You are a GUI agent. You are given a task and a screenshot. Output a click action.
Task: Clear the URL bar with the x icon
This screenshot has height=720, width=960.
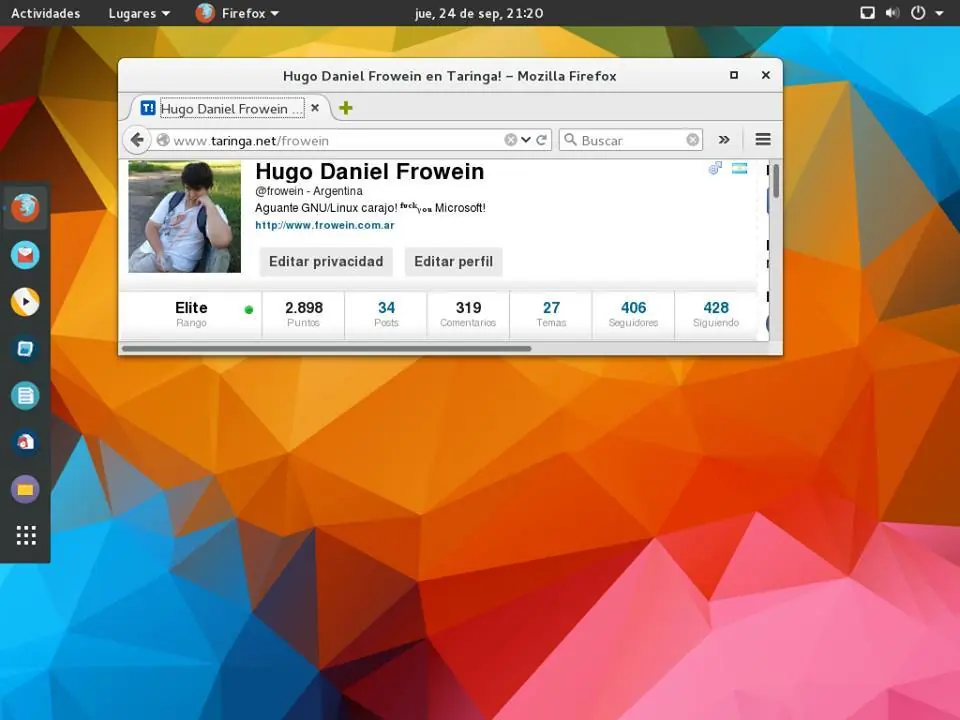pyautogui.click(x=511, y=140)
